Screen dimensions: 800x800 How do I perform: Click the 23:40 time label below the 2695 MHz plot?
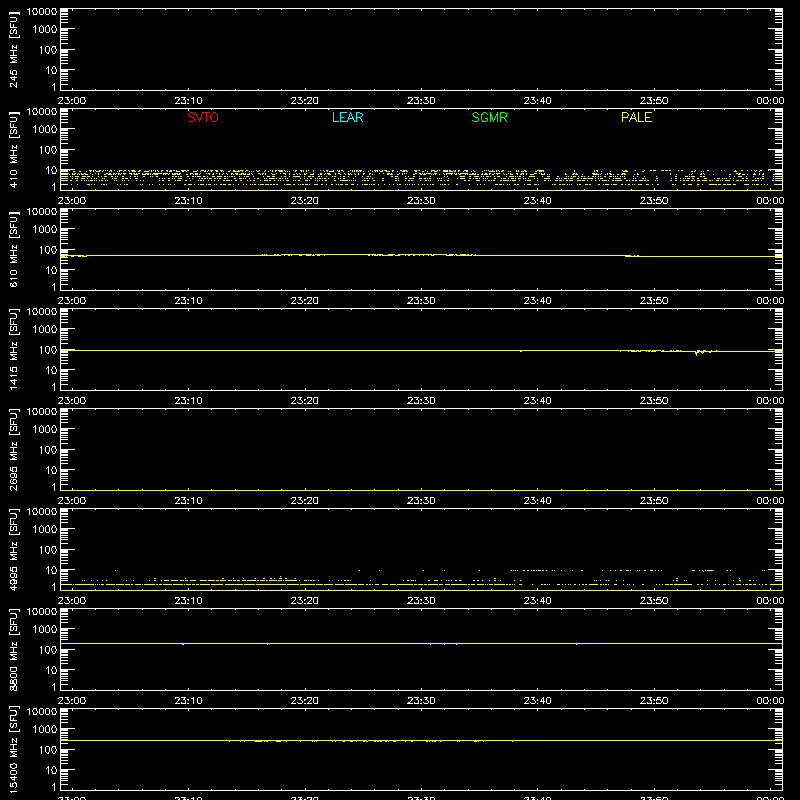click(537, 501)
